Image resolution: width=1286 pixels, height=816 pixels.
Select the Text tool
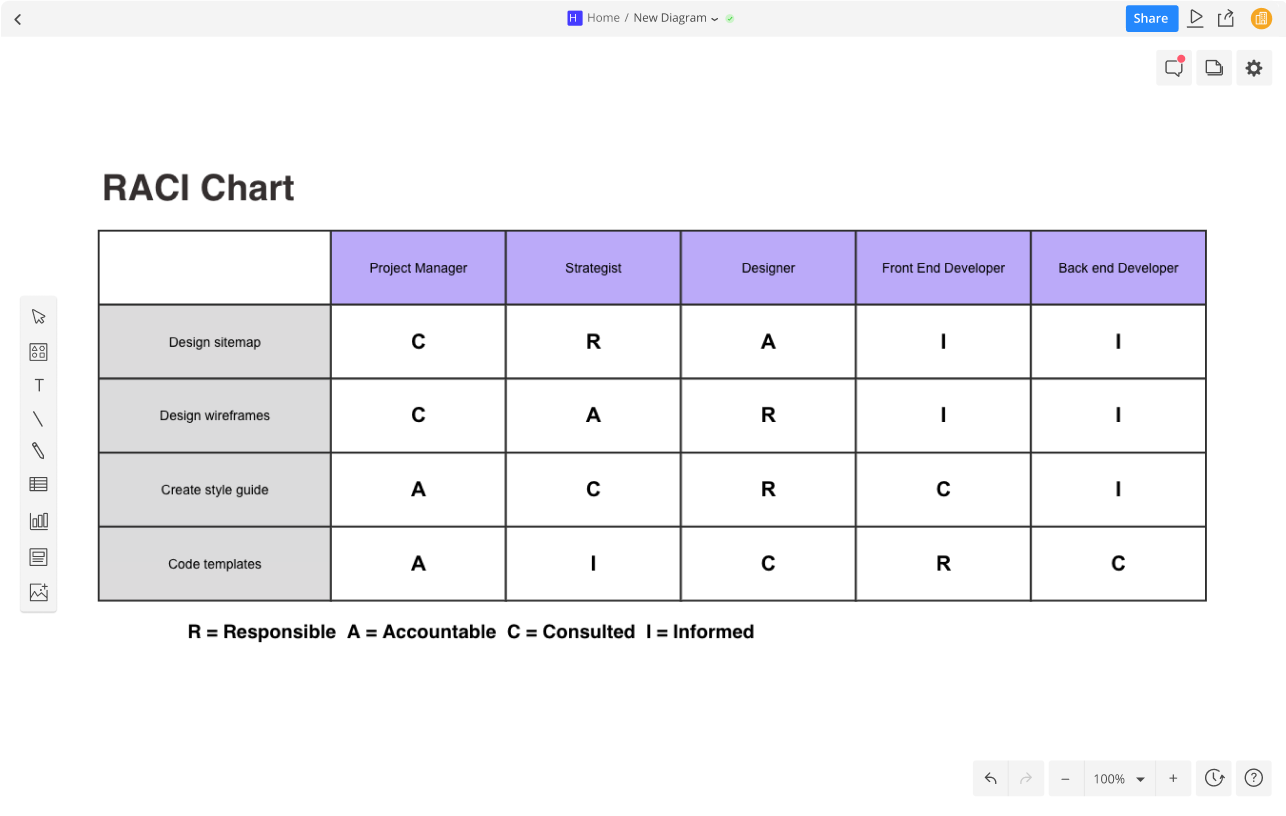point(38,385)
